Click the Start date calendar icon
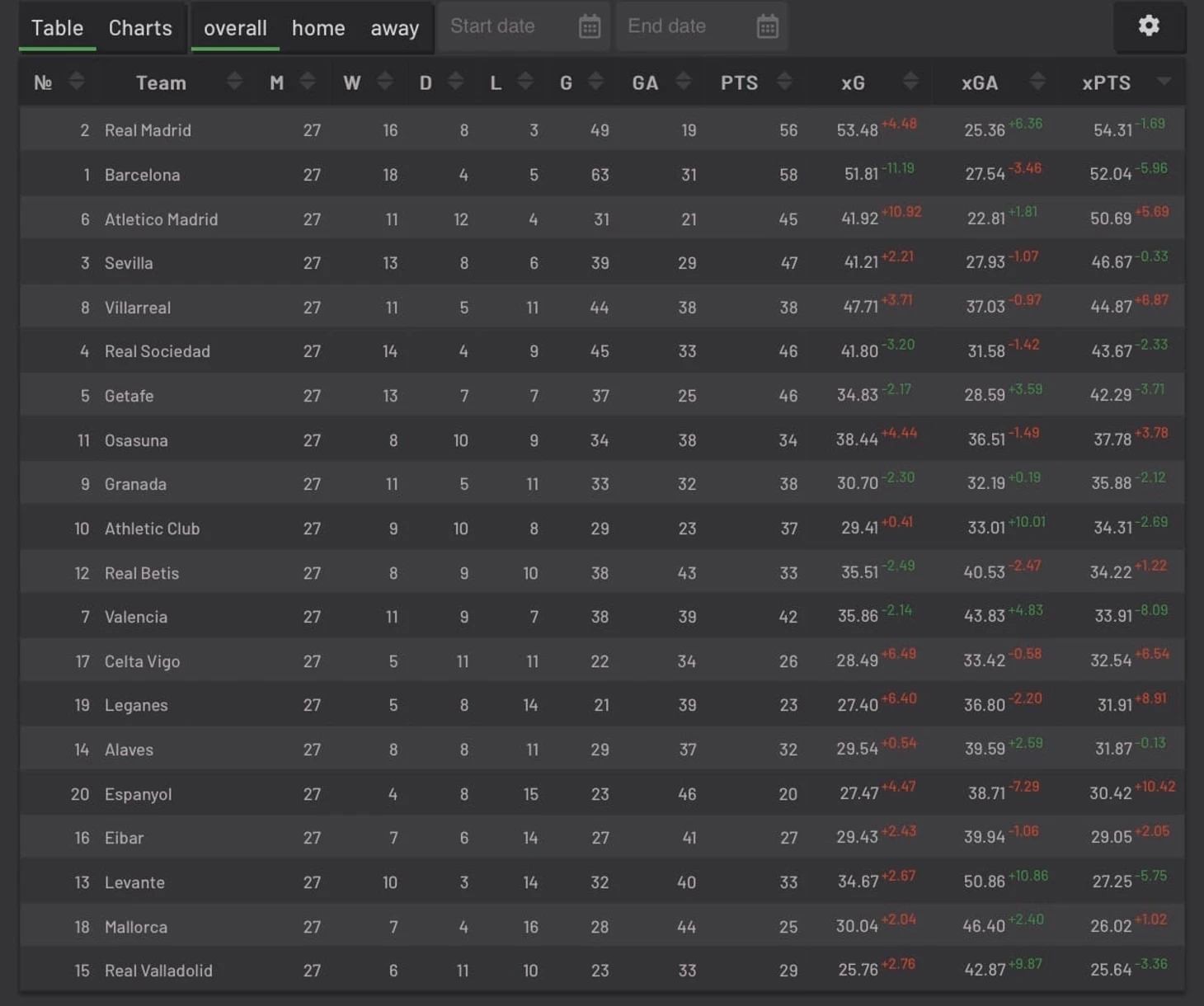This screenshot has height=1006, width=1204. (590, 26)
